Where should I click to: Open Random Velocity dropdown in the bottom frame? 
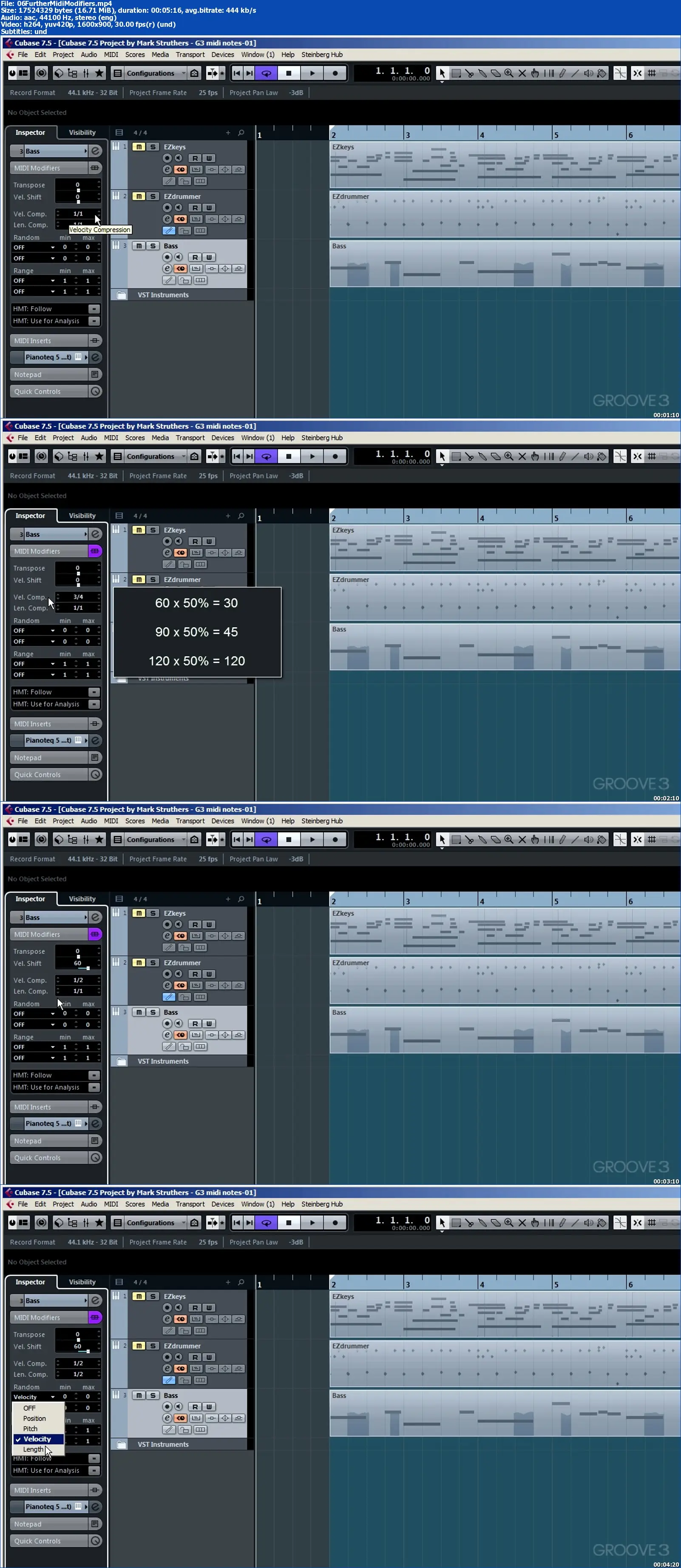(x=34, y=1397)
